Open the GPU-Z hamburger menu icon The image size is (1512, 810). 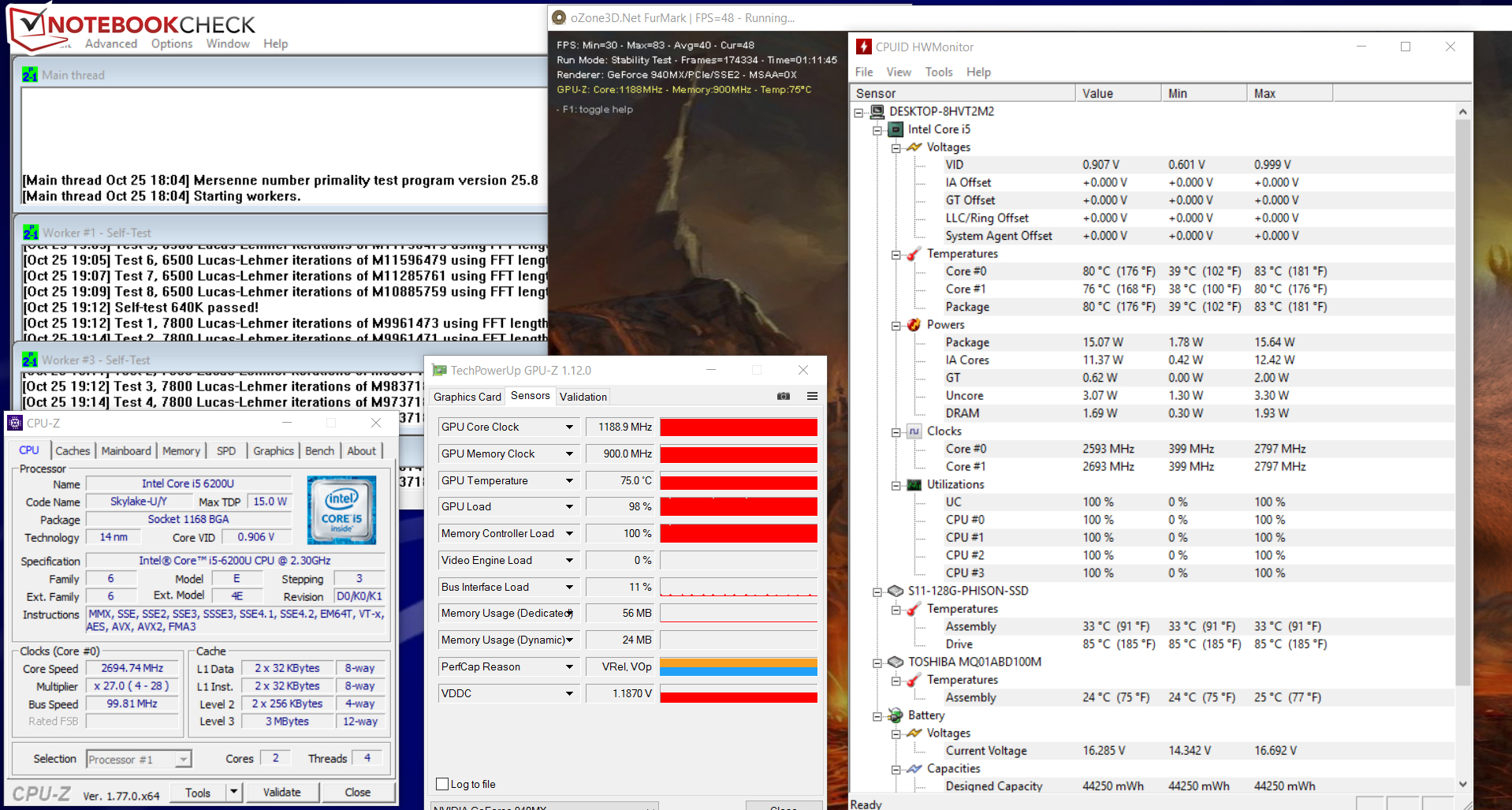tap(812, 396)
